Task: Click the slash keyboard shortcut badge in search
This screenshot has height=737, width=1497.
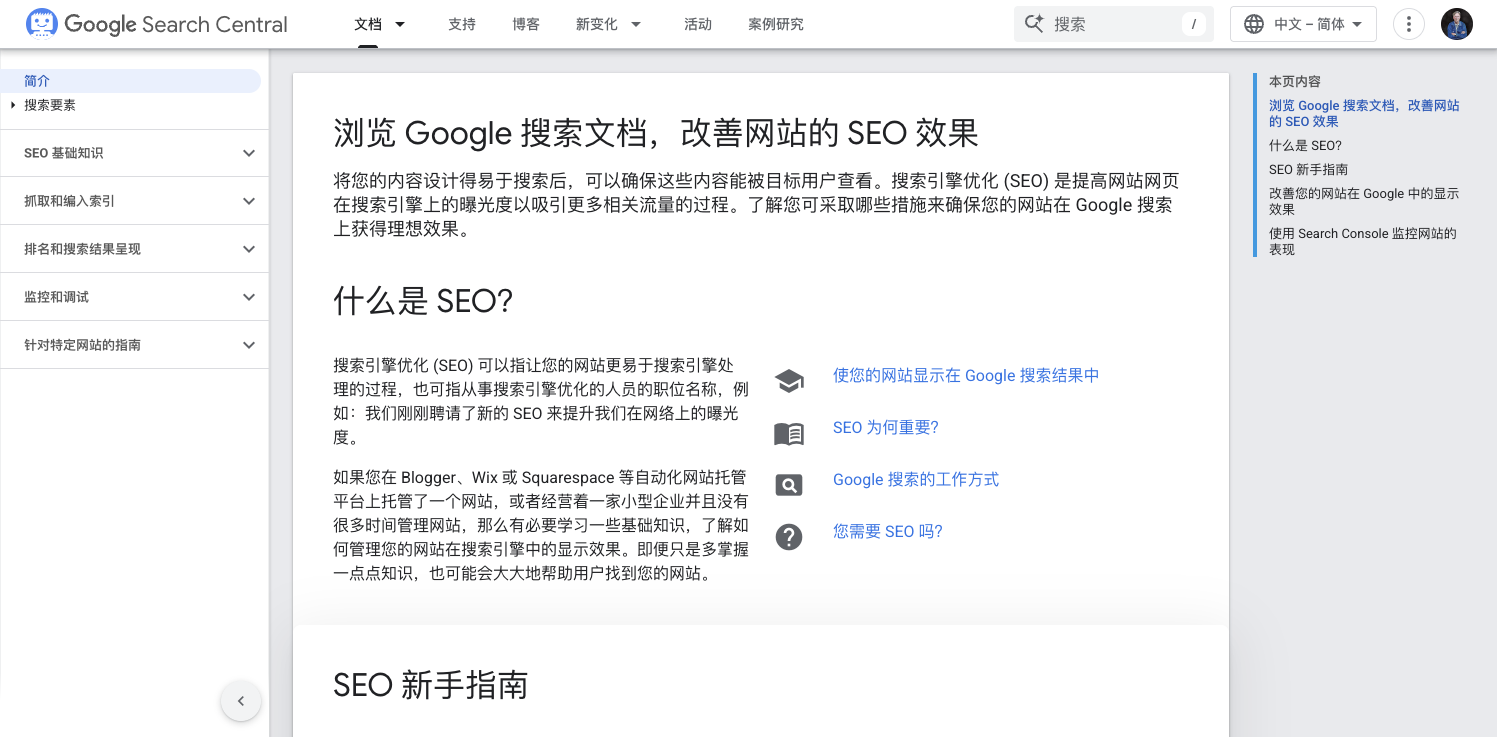Action: (x=1193, y=24)
